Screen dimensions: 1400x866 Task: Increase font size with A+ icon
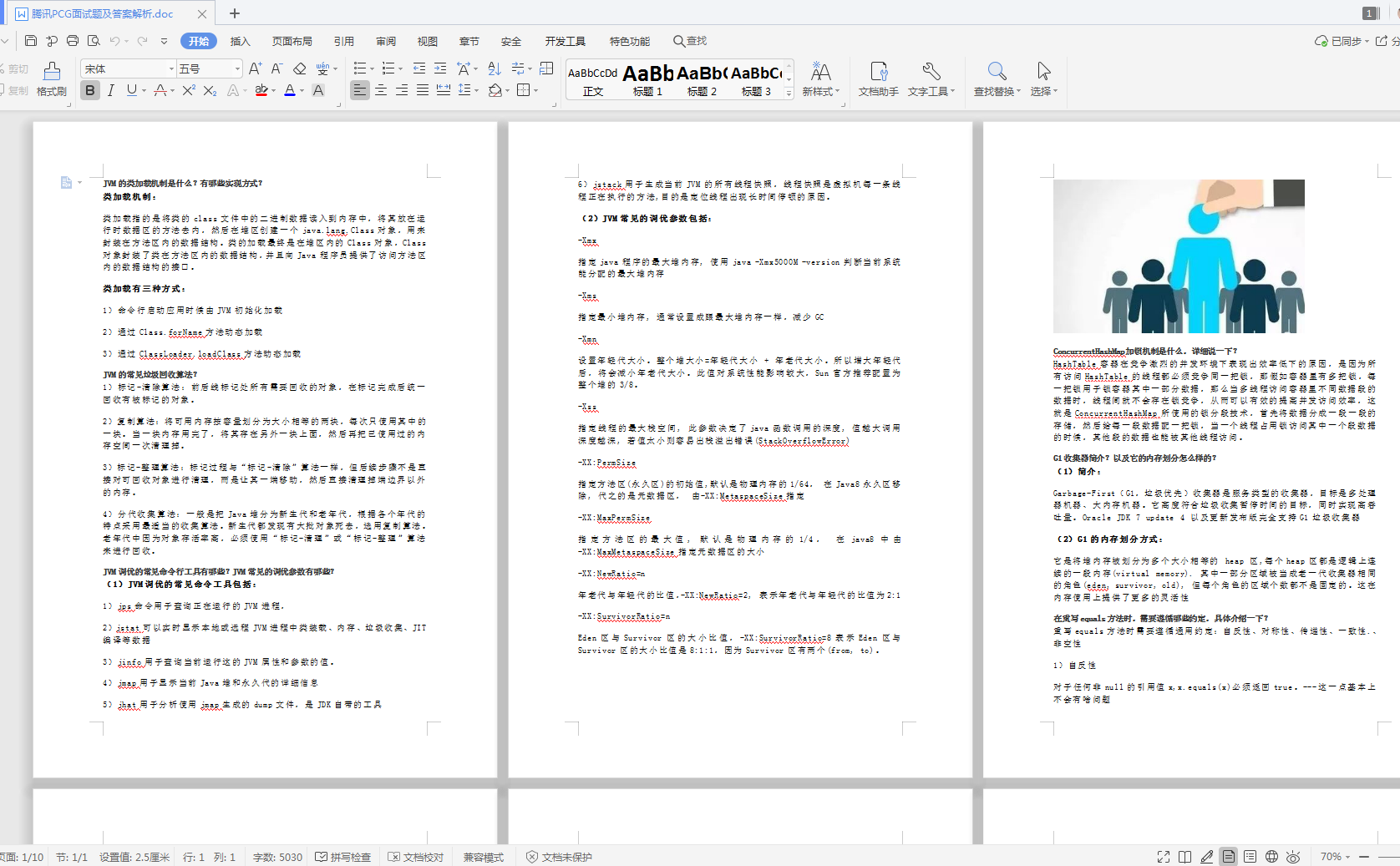(x=256, y=68)
